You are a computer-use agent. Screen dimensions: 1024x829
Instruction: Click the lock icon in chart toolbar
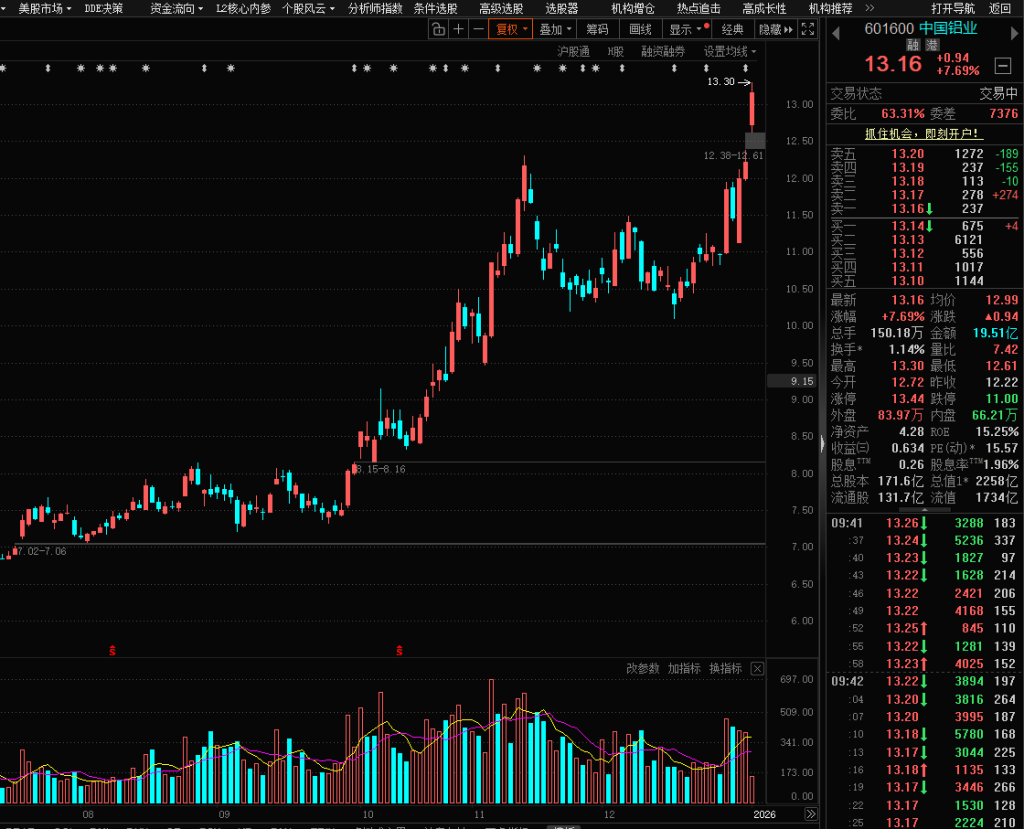[438, 30]
